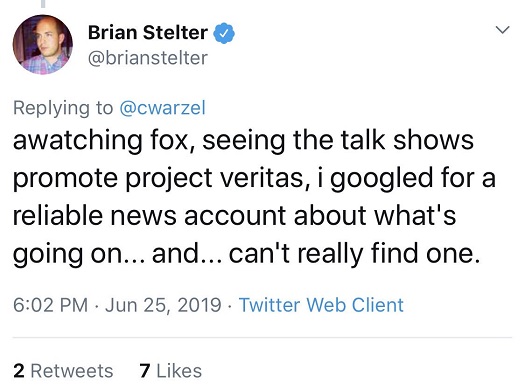Click the bold number 7 like count
The width and height of the screenshot is (525, 391).
145,371
